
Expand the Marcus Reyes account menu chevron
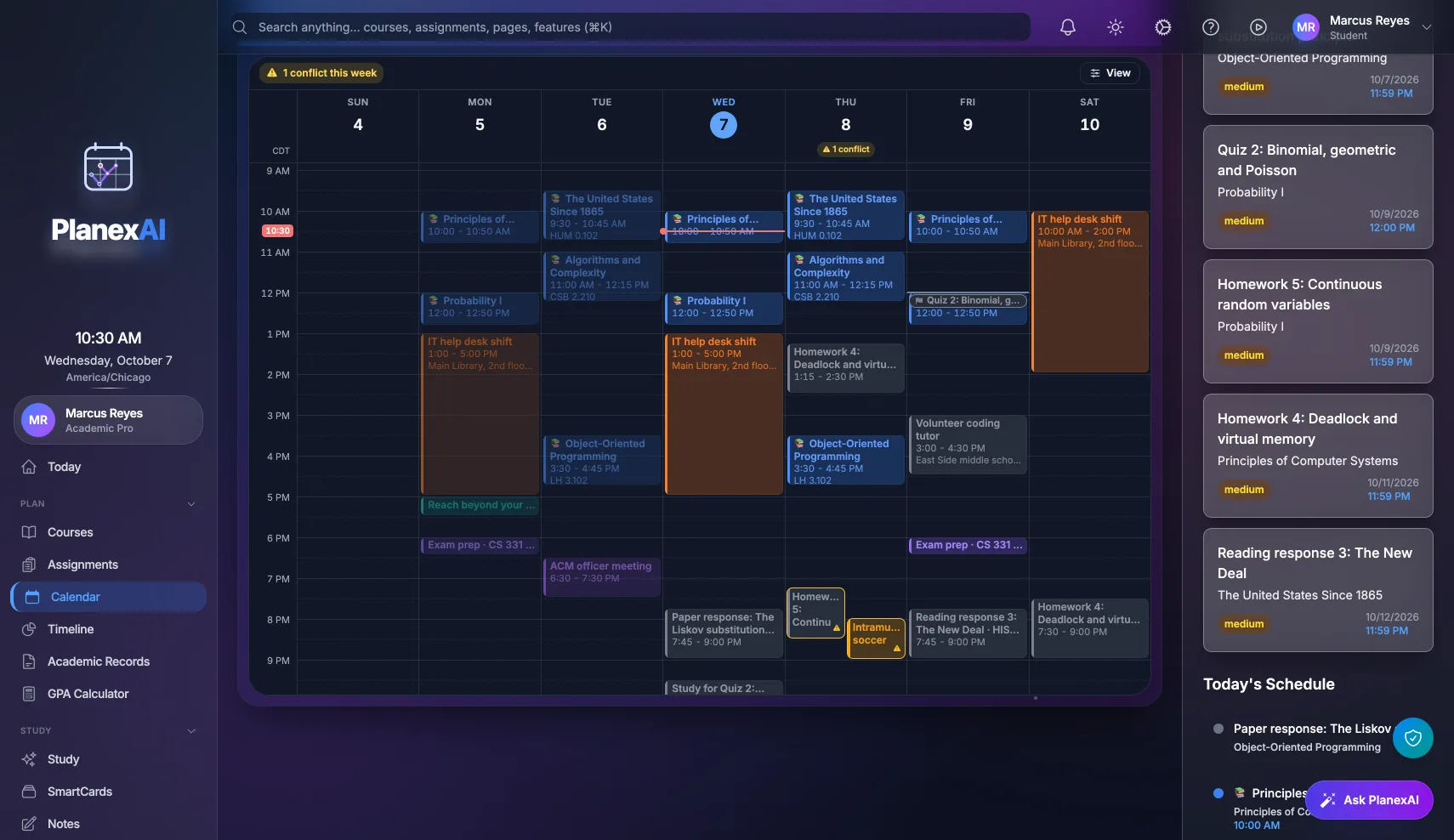[1427, 27]
